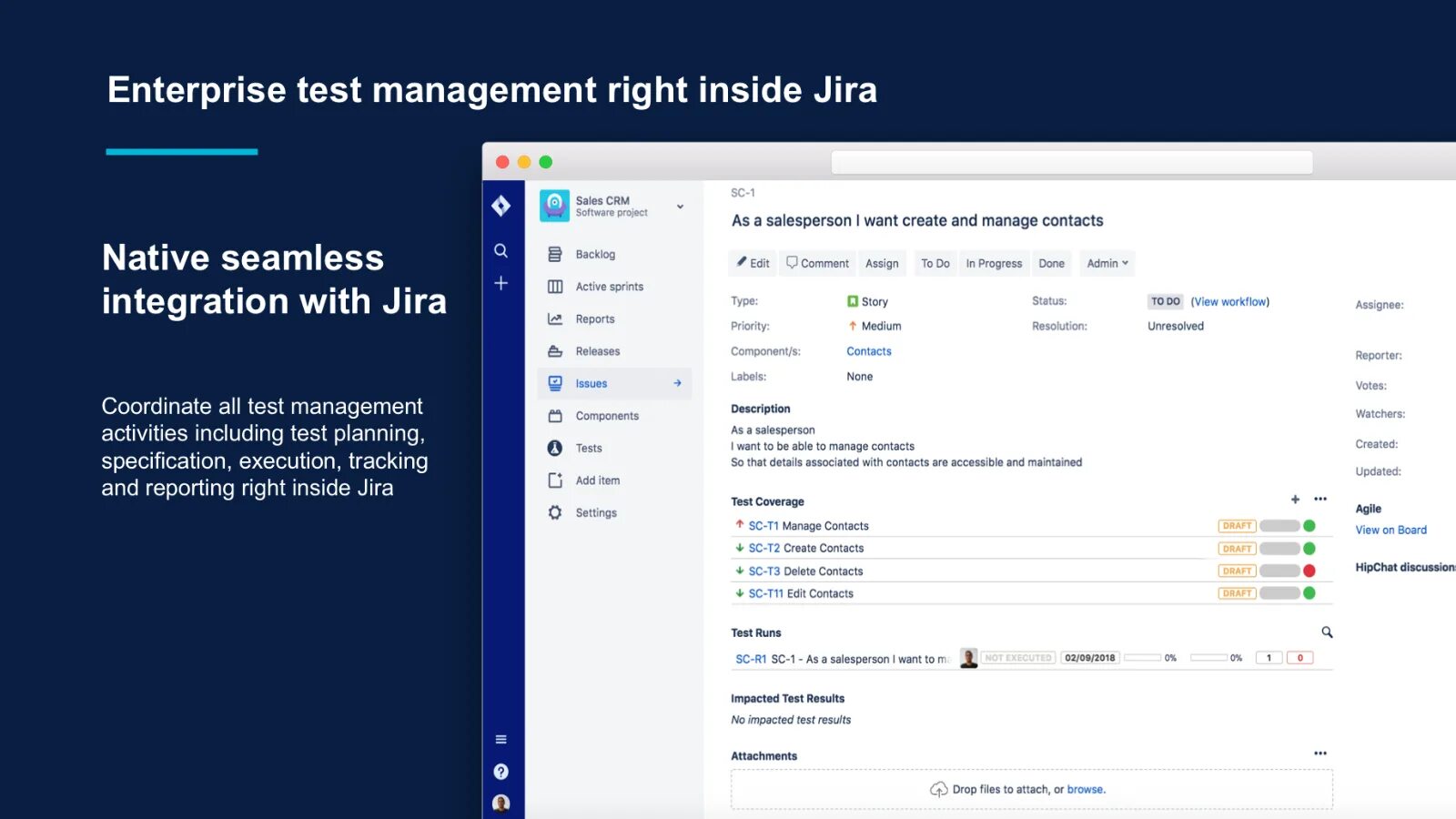Open test run SC-R1
Screen dimensions: 1456x819
751,660
